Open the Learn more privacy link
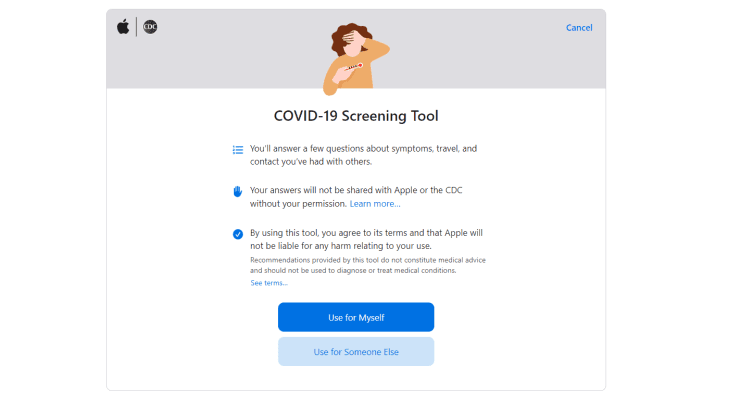This screenshot has height=416, width=740. point(375,204)
